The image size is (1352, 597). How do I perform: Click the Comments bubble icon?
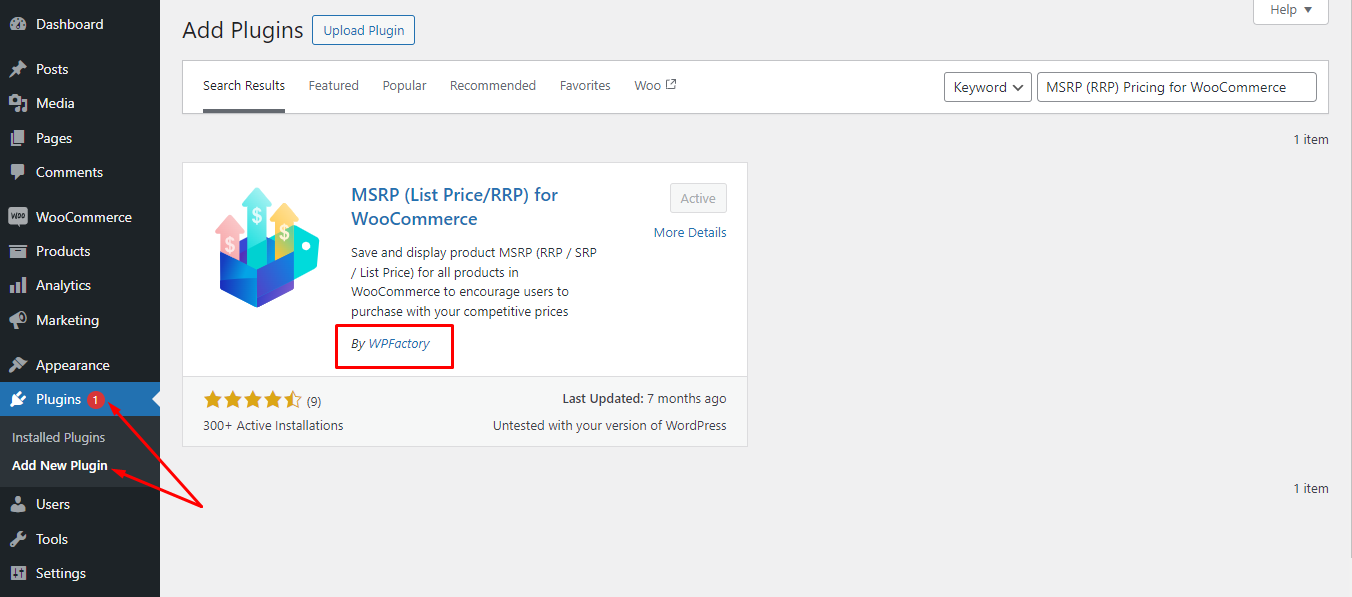pyautogui.click(x=18, y=172)
